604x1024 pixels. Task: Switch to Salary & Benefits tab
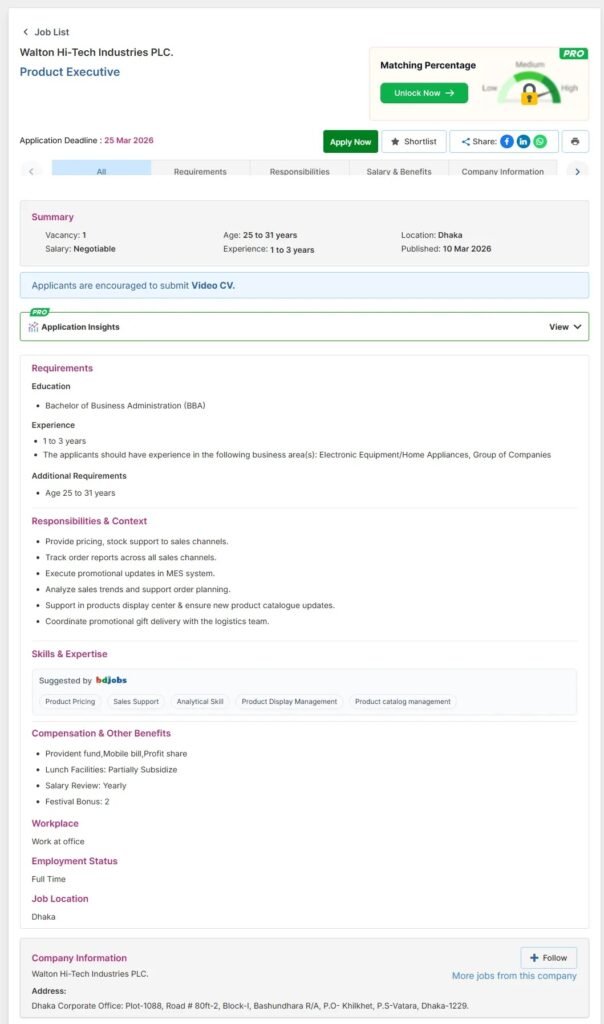tap(399, 171)
